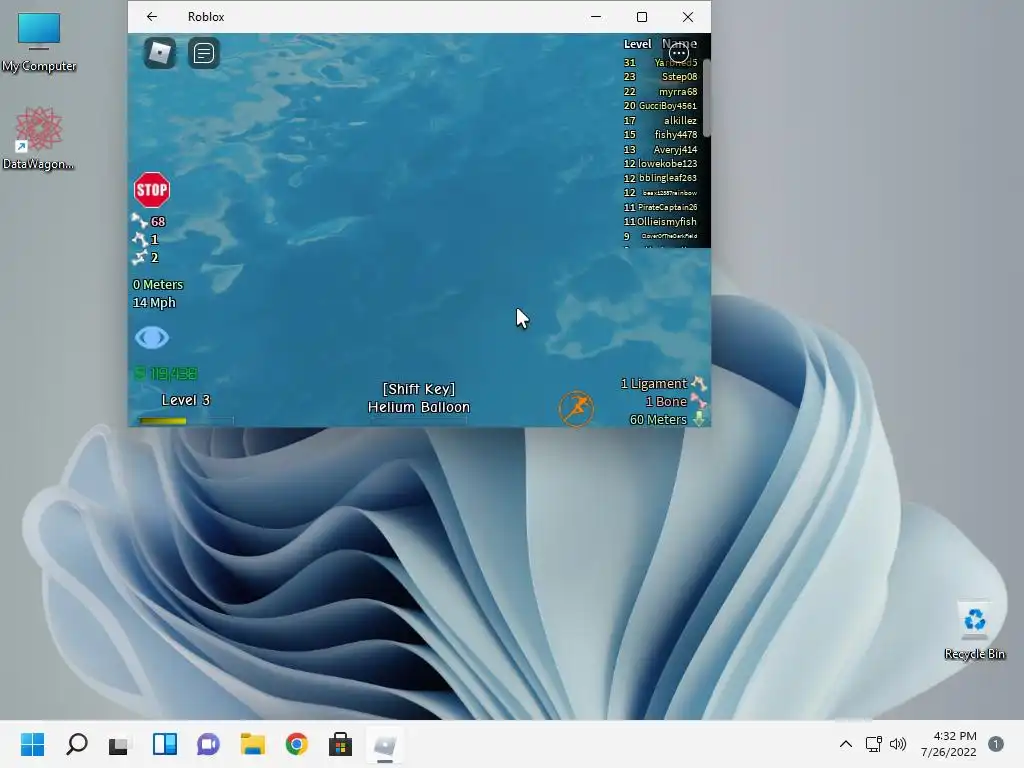Click the orange running sprint icon
This screenshot has height=768, width=1024.
pyautogui.click(x=576, y=409)
